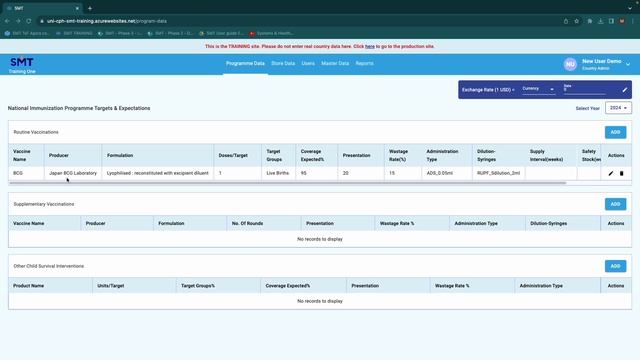Open the 2024 year selector
This screenshot has height=360, width=640.
coord(618,108)
